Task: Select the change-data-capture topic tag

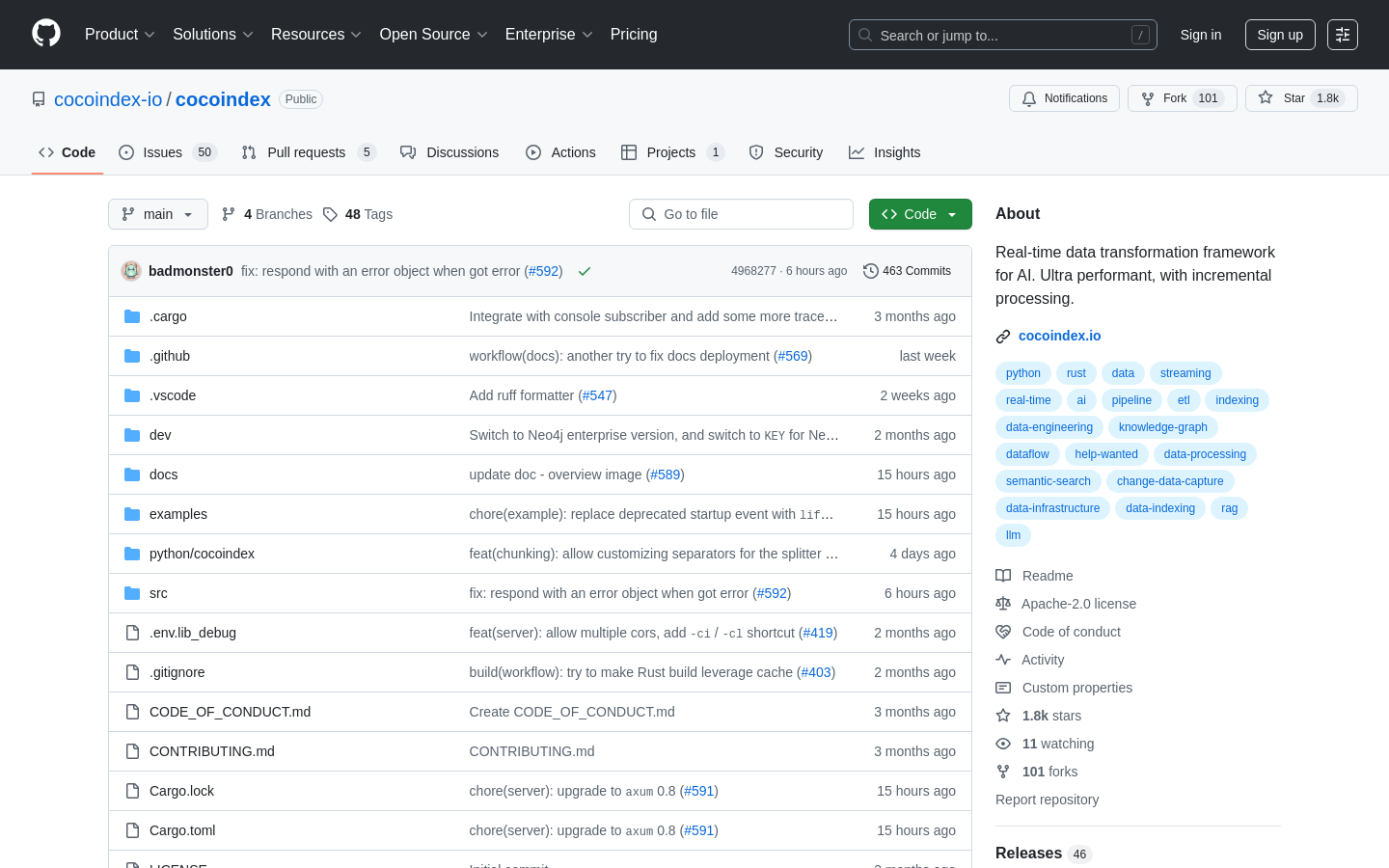Action: click(1170, 481)
